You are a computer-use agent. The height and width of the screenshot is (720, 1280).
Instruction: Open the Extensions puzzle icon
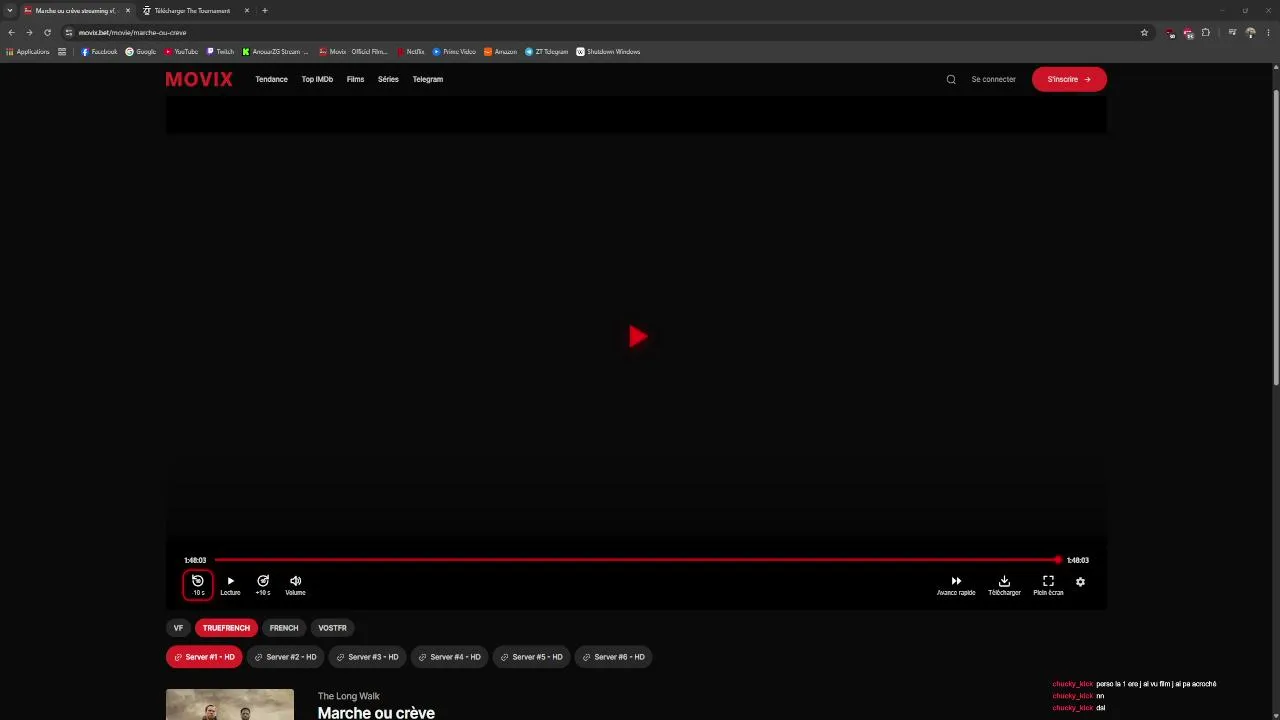point(1206,32)
